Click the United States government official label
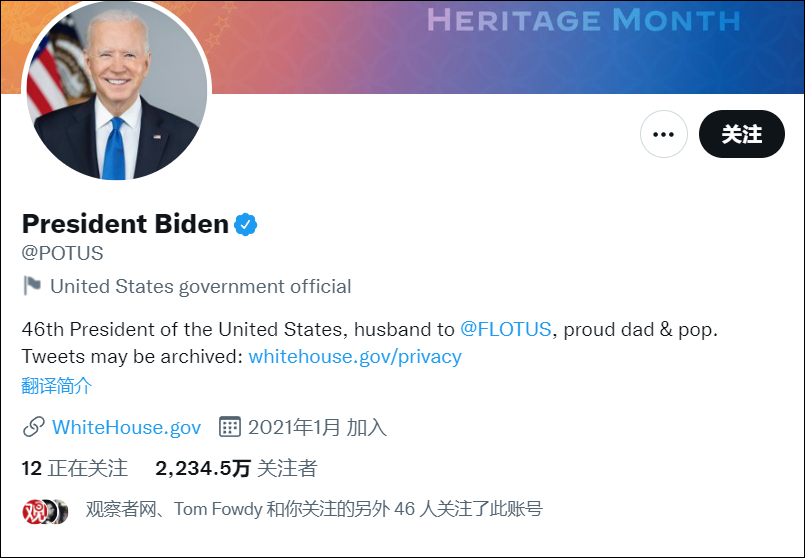 point(200,286)
